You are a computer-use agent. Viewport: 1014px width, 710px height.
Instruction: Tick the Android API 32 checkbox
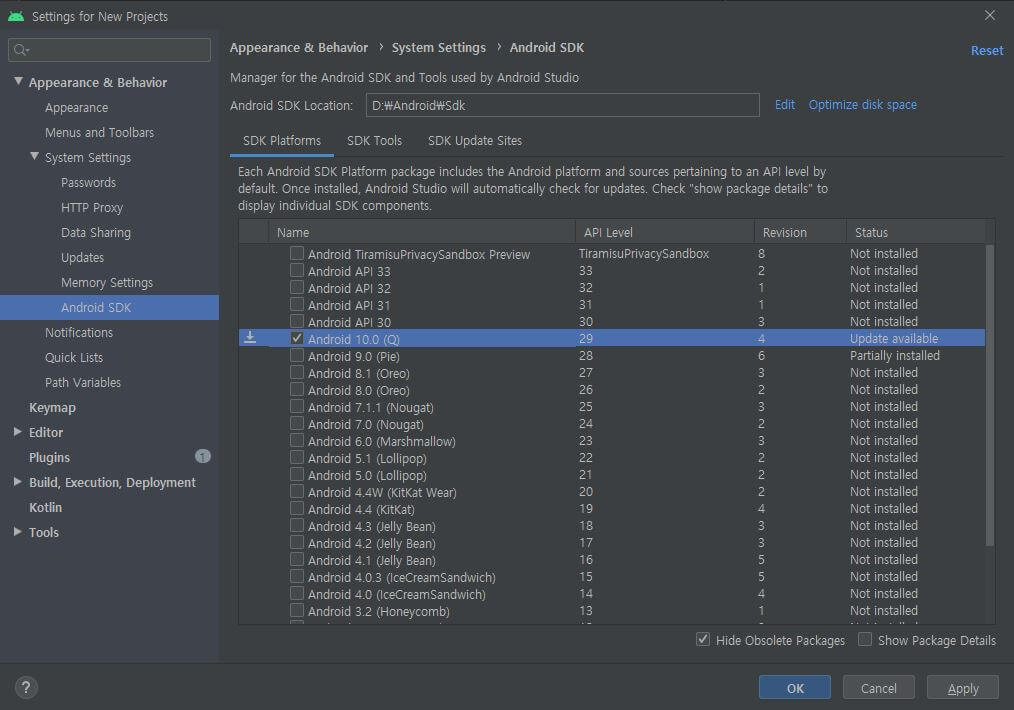pyautogui.click(x=297, y=287)
